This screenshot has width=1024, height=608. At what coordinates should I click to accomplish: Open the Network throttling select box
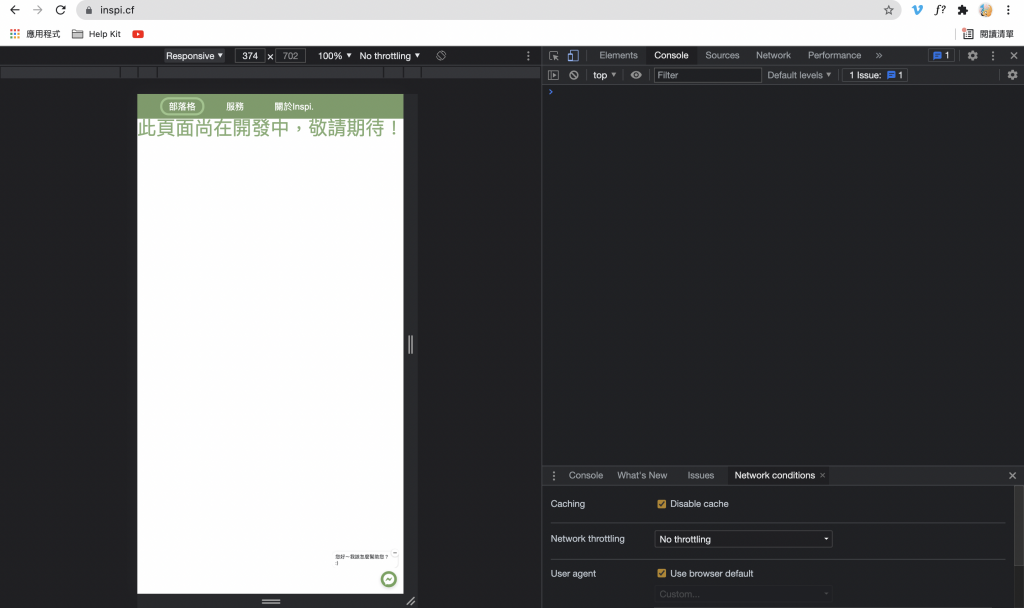click(743, 539)
